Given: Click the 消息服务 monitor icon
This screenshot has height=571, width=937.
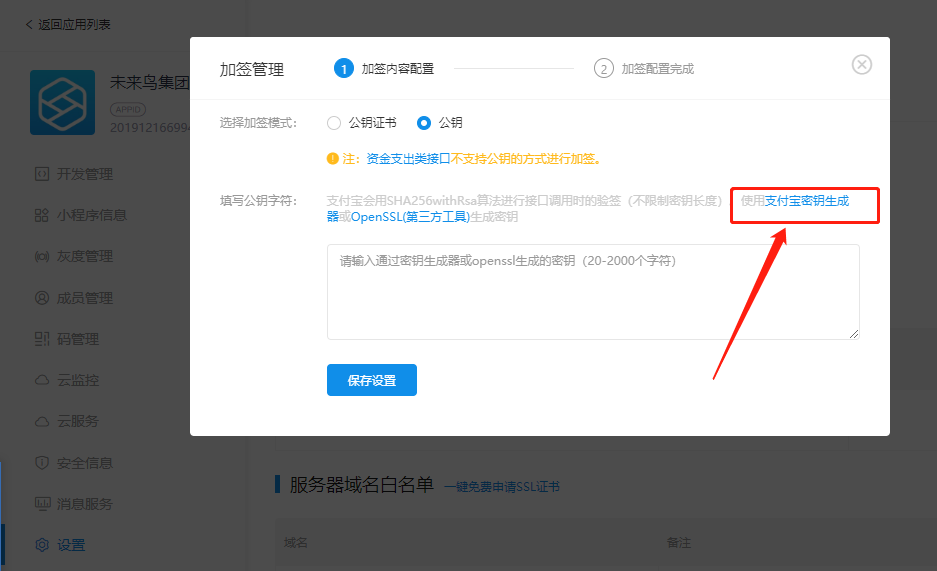Looking at the screenshot, I should [x=42, y=504].
